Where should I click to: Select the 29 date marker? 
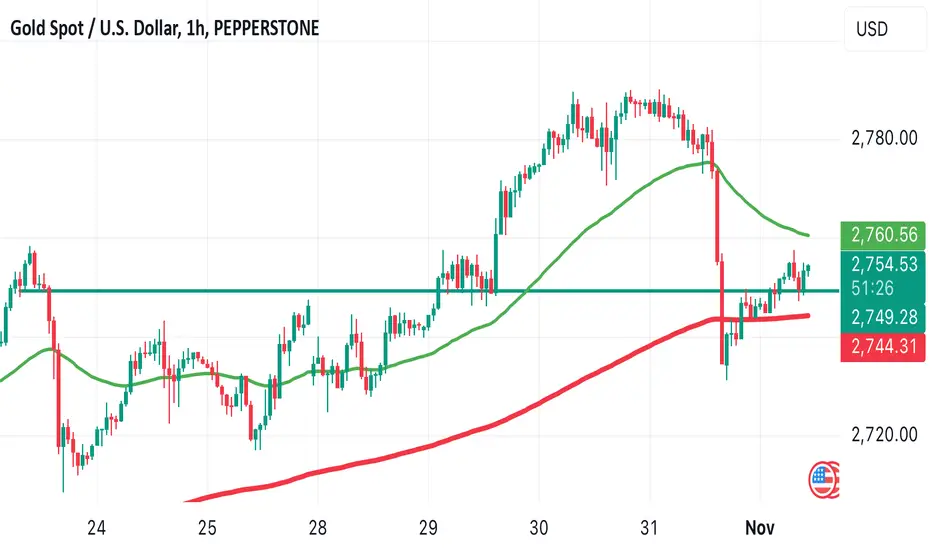pos(428,527)
